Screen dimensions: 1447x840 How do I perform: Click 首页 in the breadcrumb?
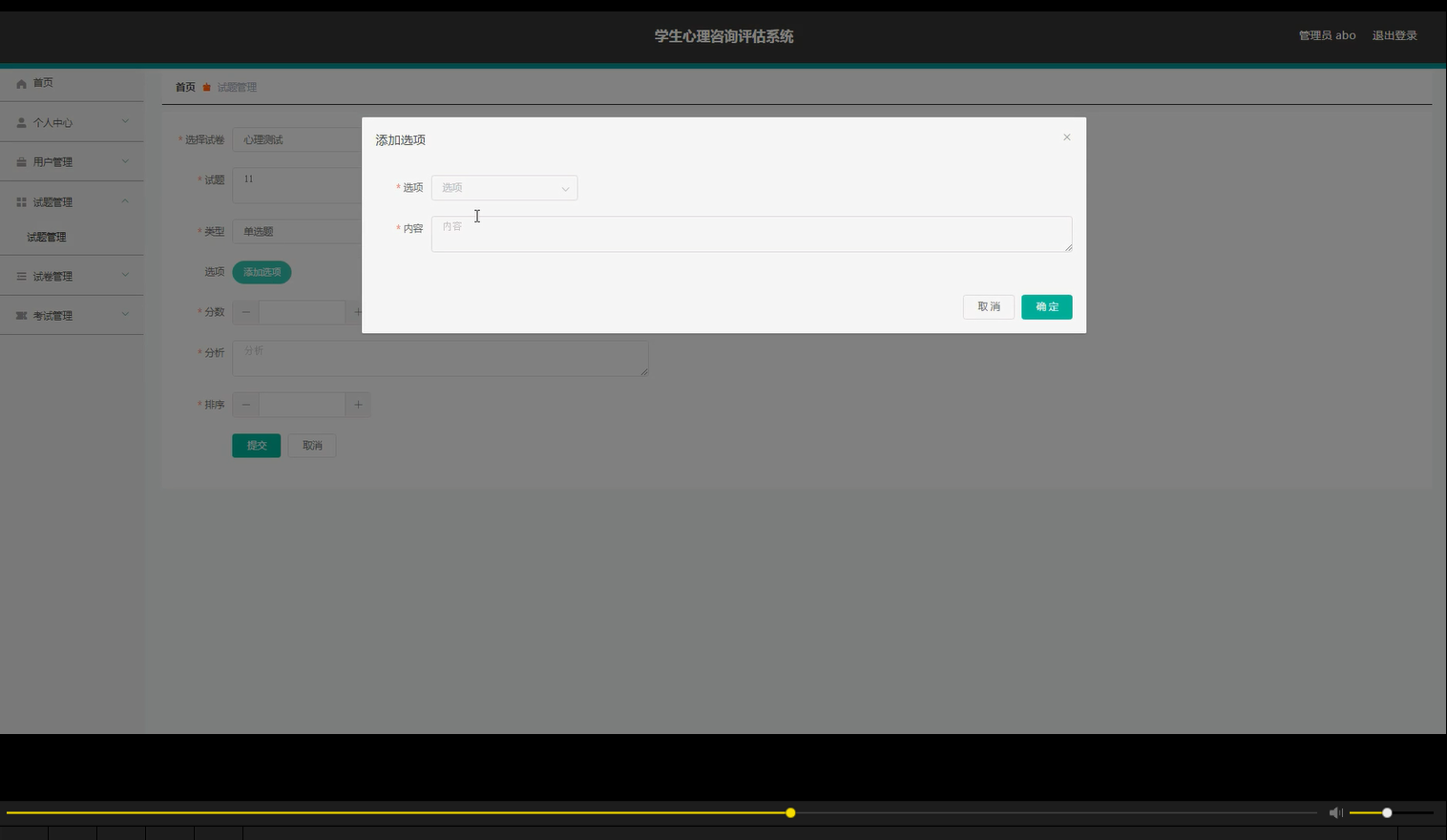coord(185,87)
